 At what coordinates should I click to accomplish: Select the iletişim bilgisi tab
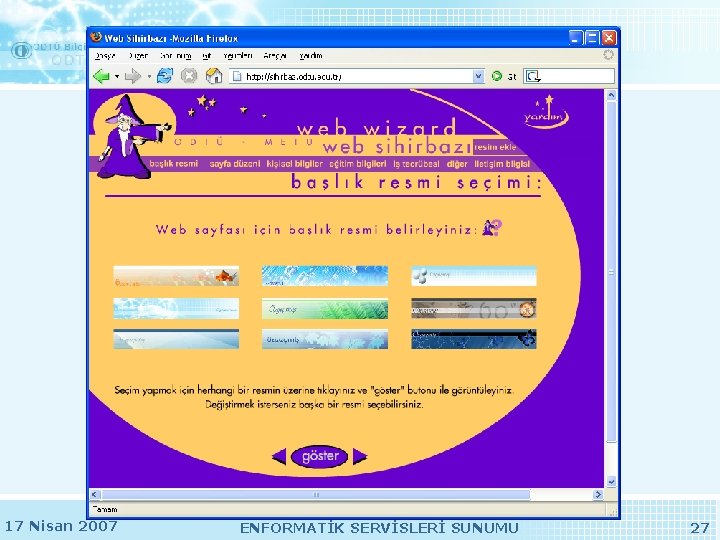click(502, 164)
